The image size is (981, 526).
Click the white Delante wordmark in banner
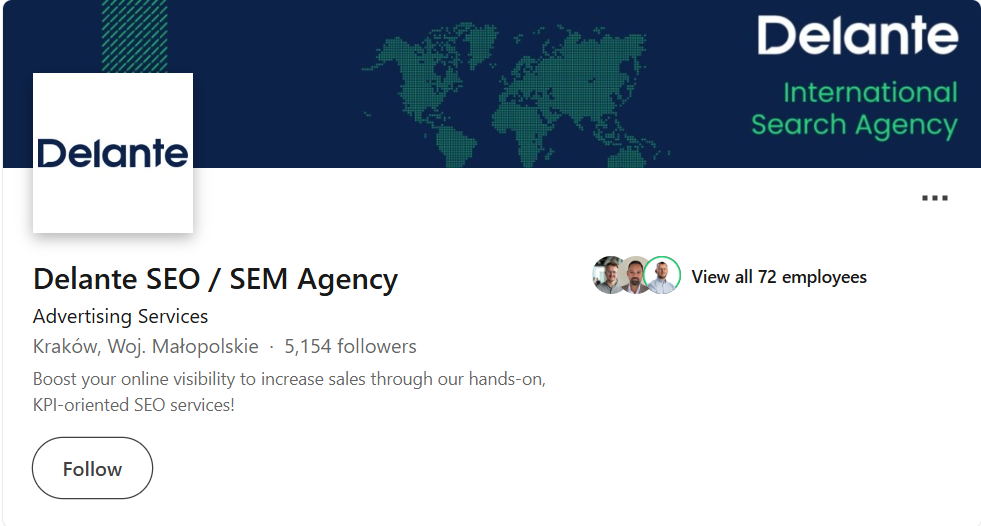coord(857,36)
